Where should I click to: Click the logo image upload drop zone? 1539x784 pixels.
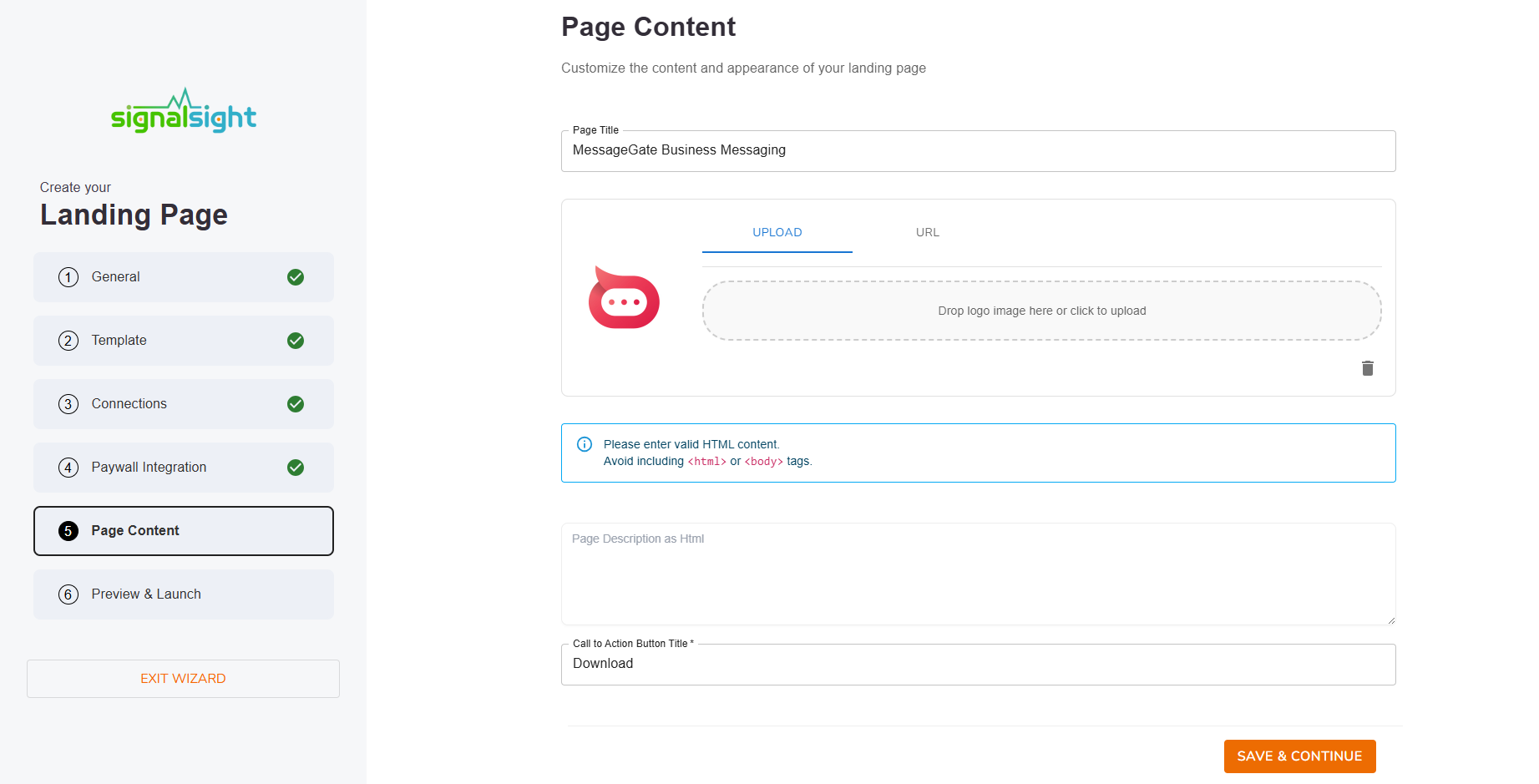[1040, 310]
